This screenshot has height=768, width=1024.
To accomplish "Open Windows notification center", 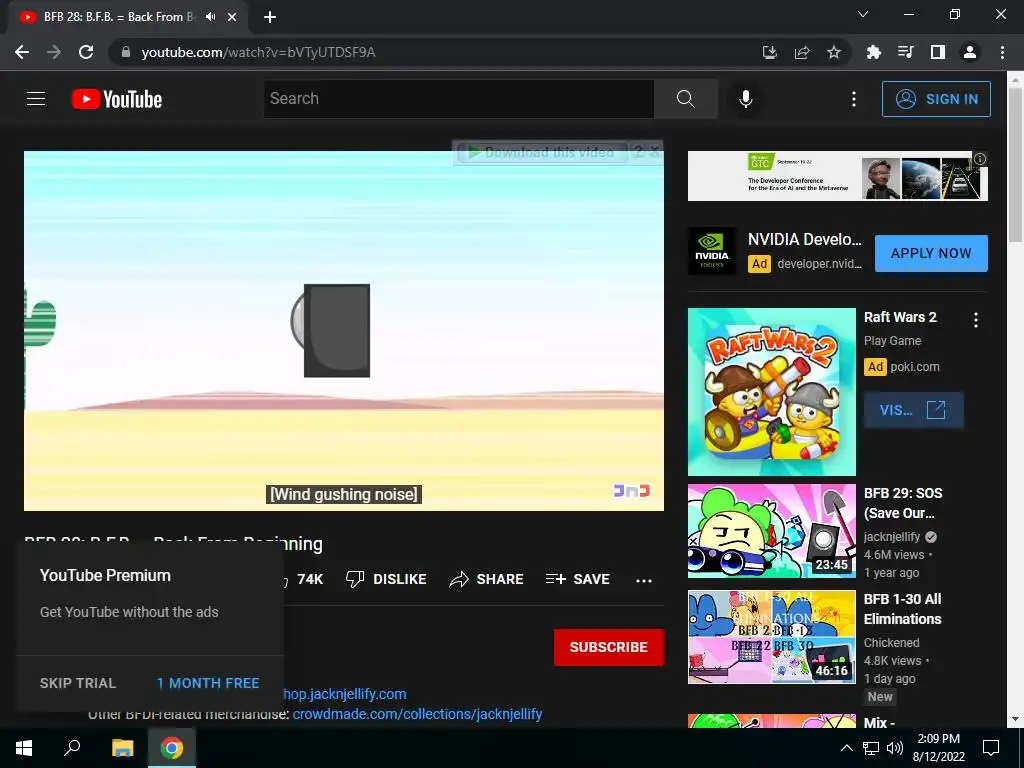I will click(x=991, y=748).
